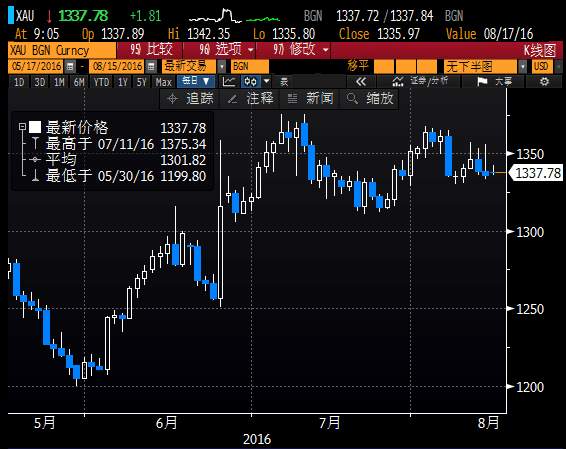This screenshot has width=566, height=449.
Task: Click the 1337.78 price tag on axis
Action: pyautogui.click(x=536, y=173)
